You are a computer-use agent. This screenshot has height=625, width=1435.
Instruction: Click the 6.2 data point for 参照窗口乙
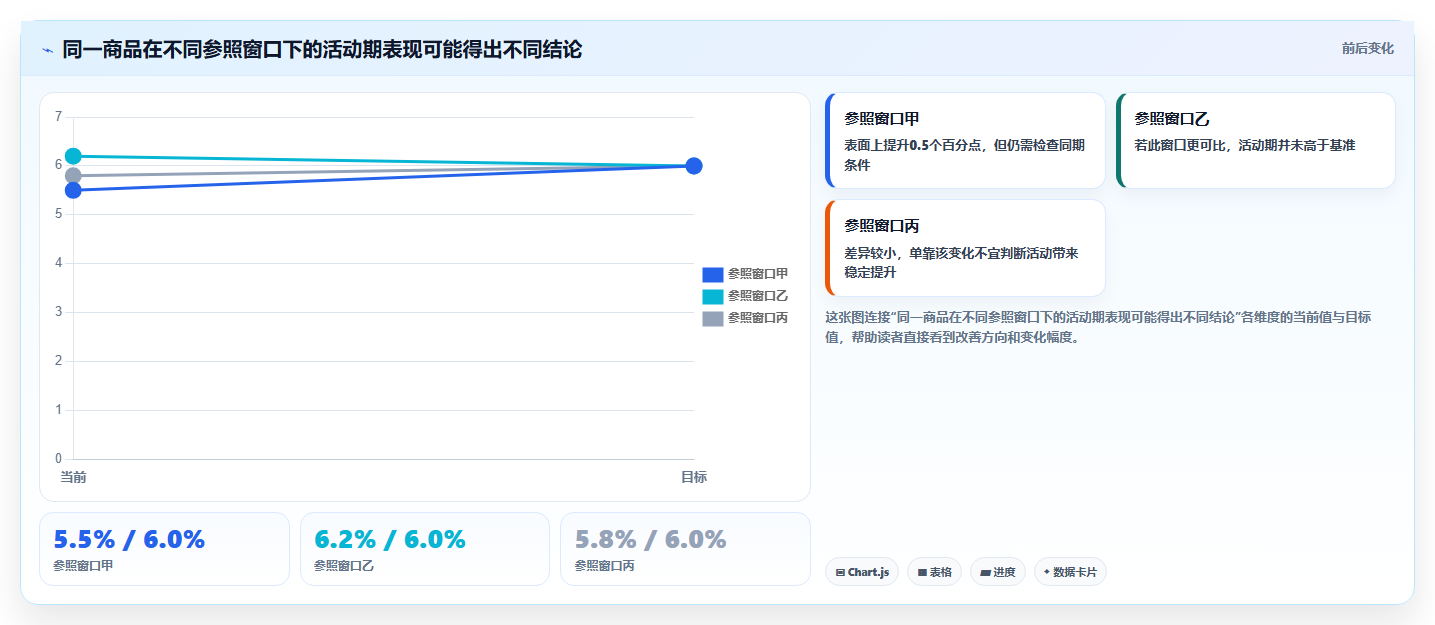coord(73,156)
